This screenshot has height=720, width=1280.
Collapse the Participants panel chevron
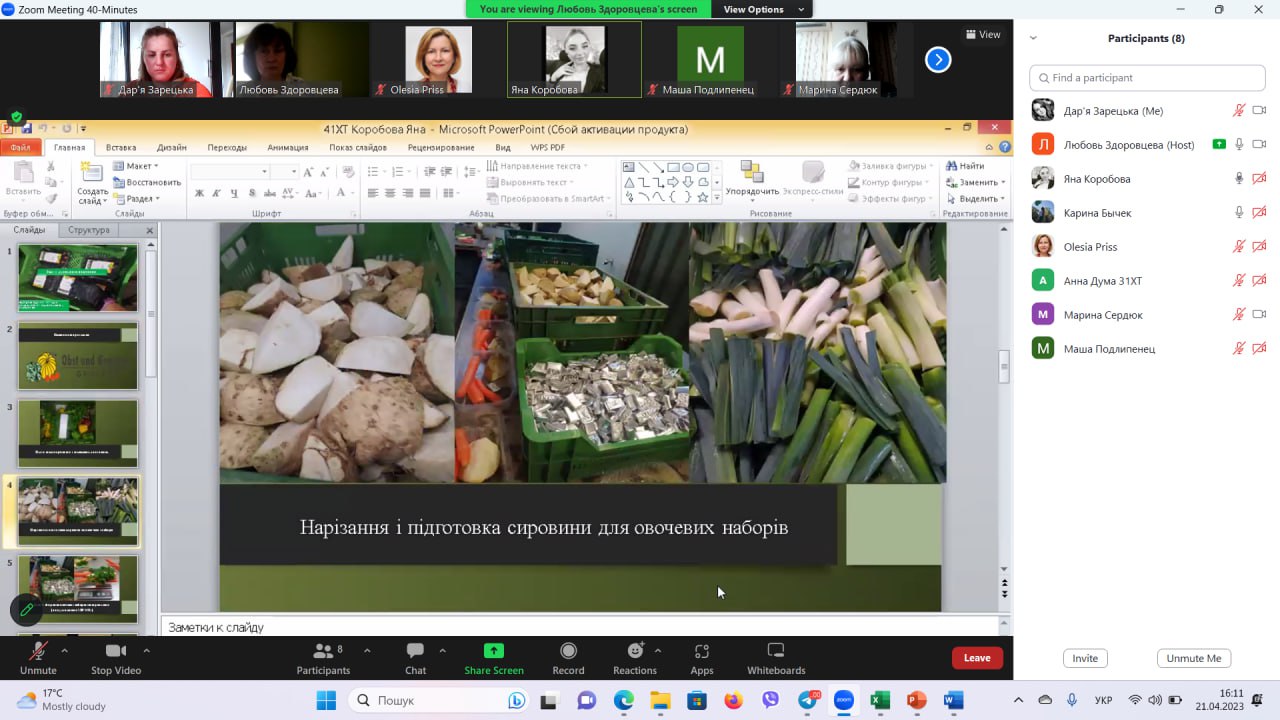[1033, 38]
